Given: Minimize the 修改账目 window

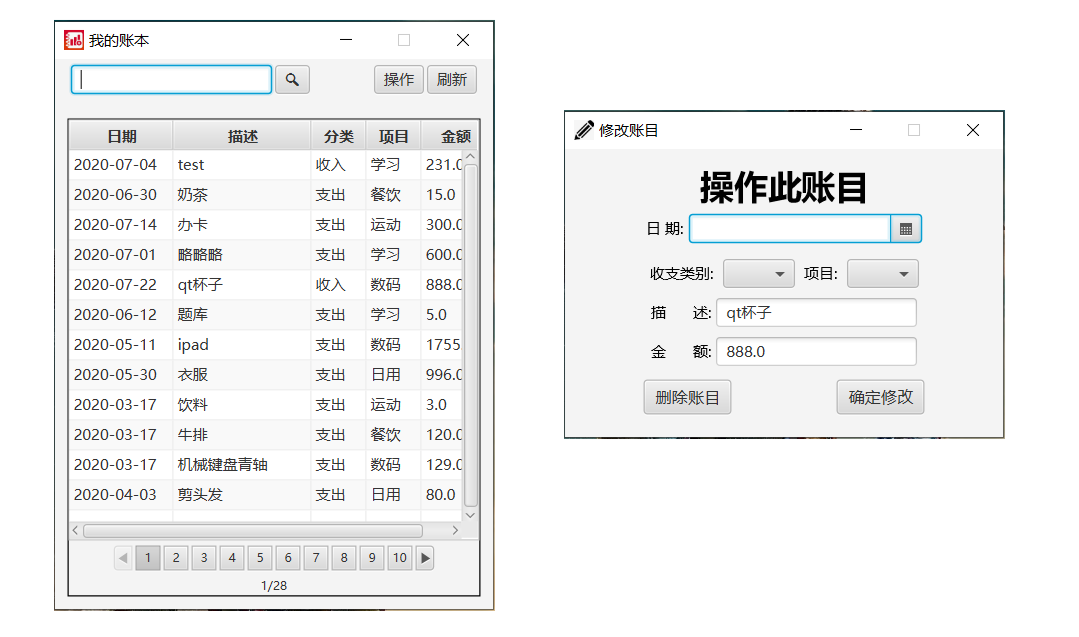Looking at the screenshot, I should pos(856,130).
